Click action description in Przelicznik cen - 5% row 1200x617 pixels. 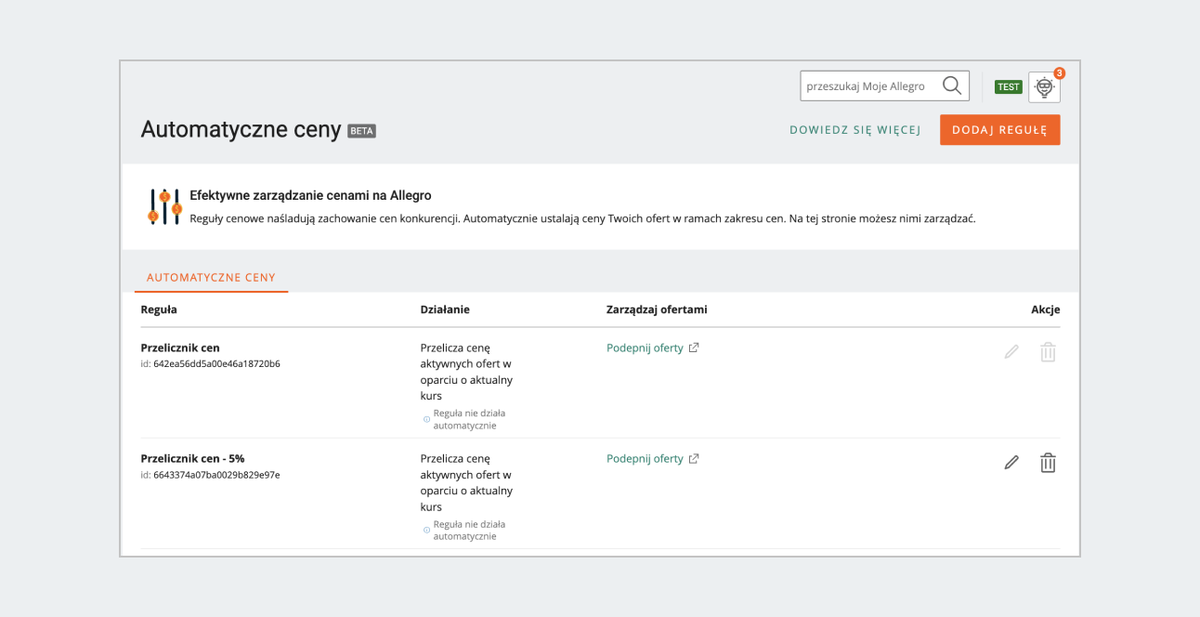coord(467,483)
